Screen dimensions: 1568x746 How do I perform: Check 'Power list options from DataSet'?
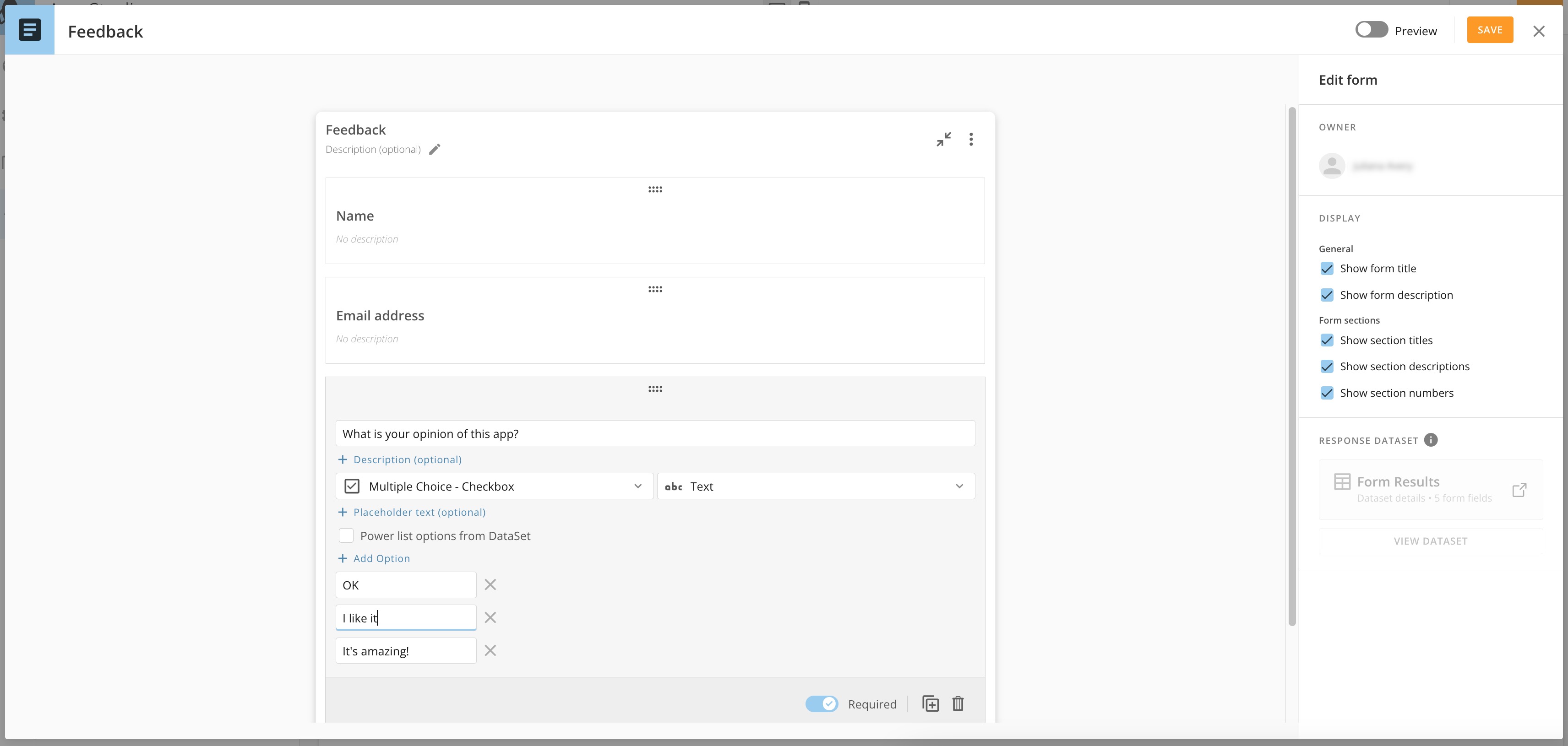pos(346,535)
